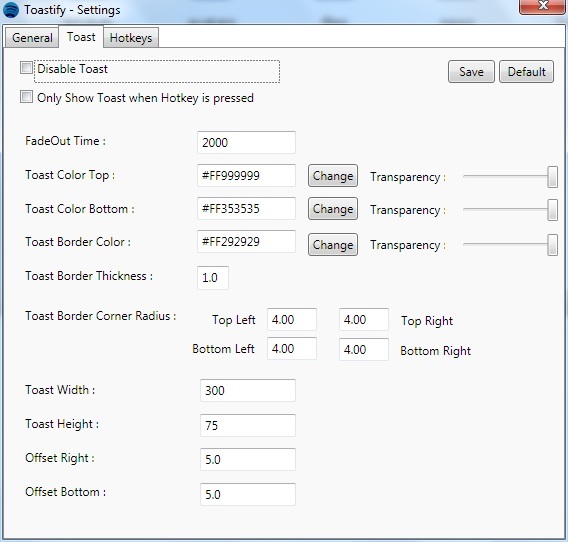Click the 'Toastify - Settings' window title
Image resolution: width=568 pixels, height=542 pixels.
point(72,10)
